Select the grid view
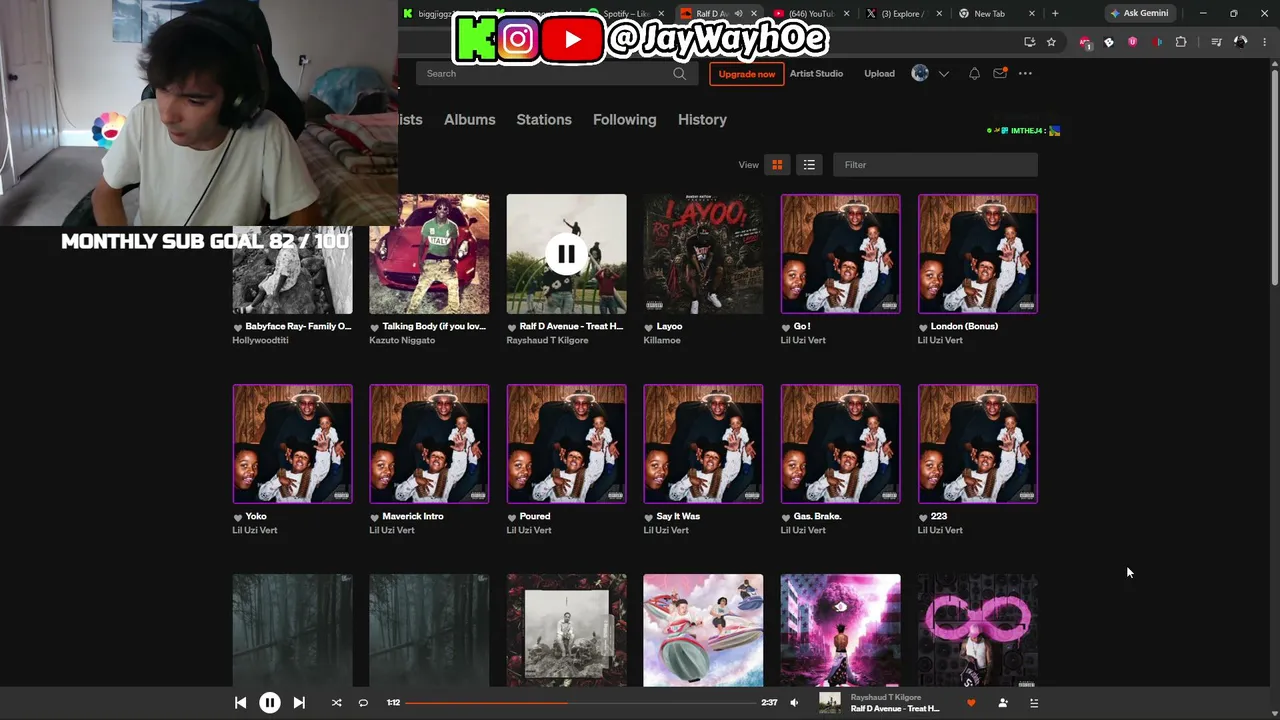 point(777,165)
